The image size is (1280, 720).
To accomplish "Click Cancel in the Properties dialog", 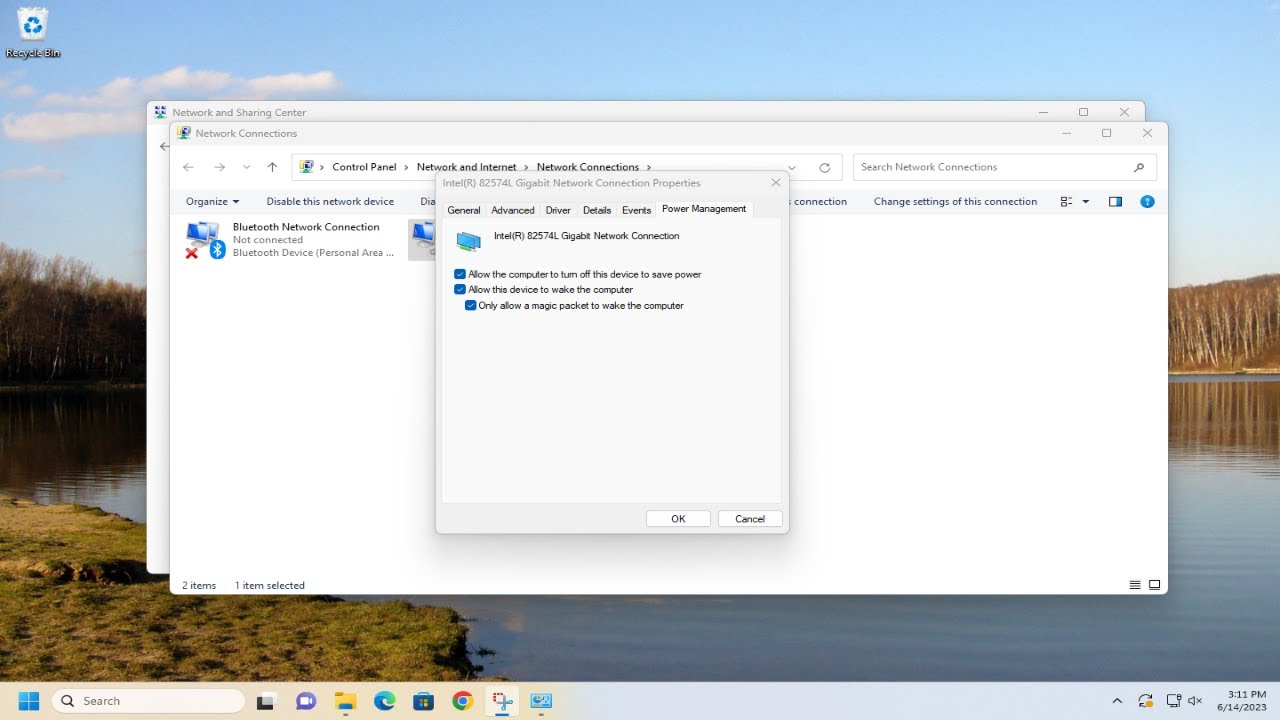I will [x=750, y=519].
